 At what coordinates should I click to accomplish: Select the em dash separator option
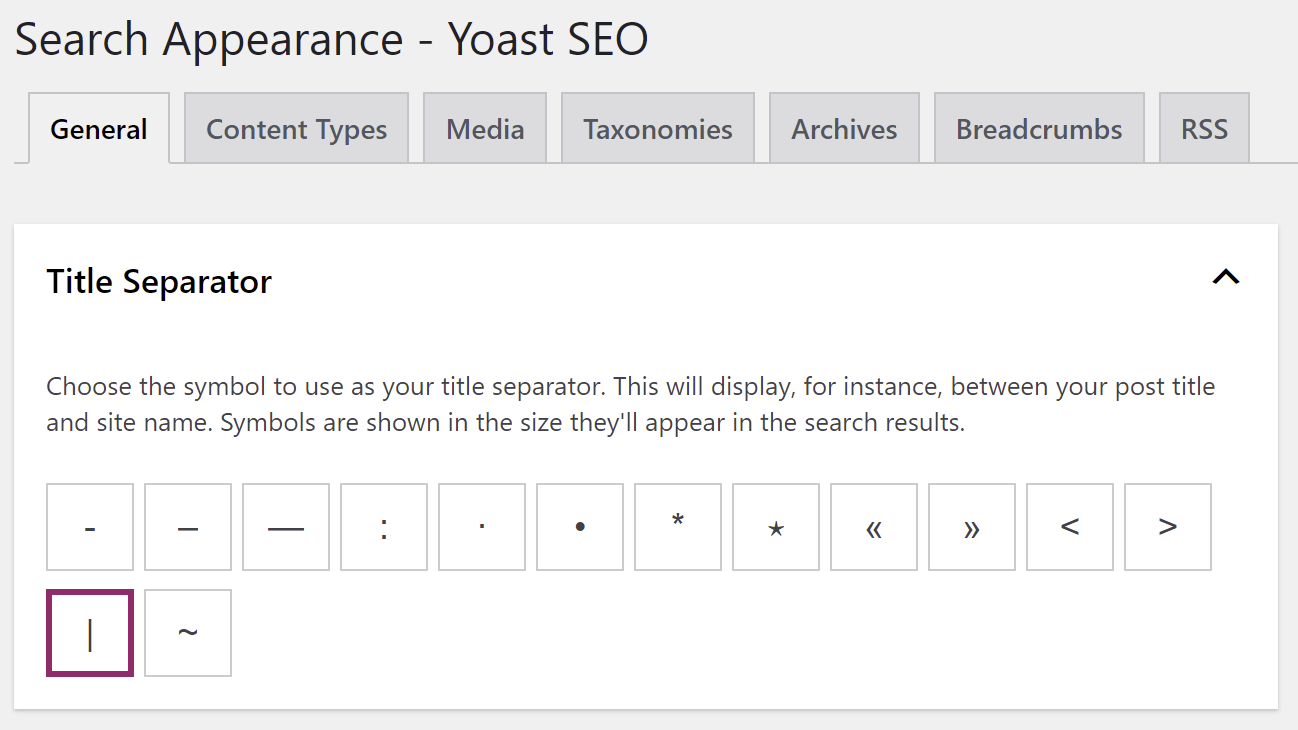(x=286, y=527)
